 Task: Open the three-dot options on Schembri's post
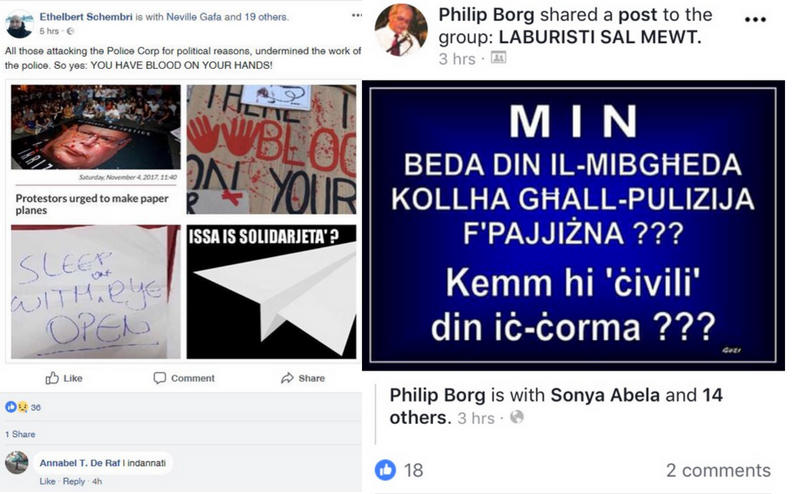(x=357, y=15)
